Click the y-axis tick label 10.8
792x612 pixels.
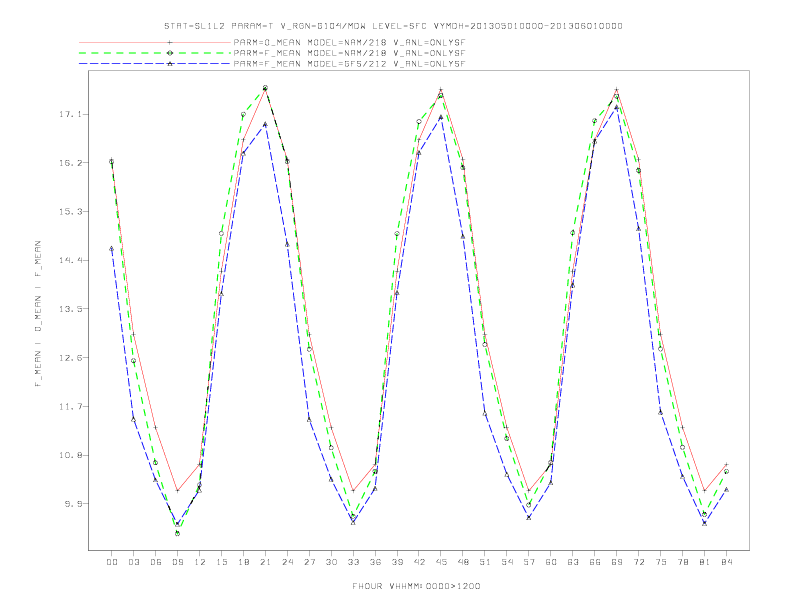point(69,455)
